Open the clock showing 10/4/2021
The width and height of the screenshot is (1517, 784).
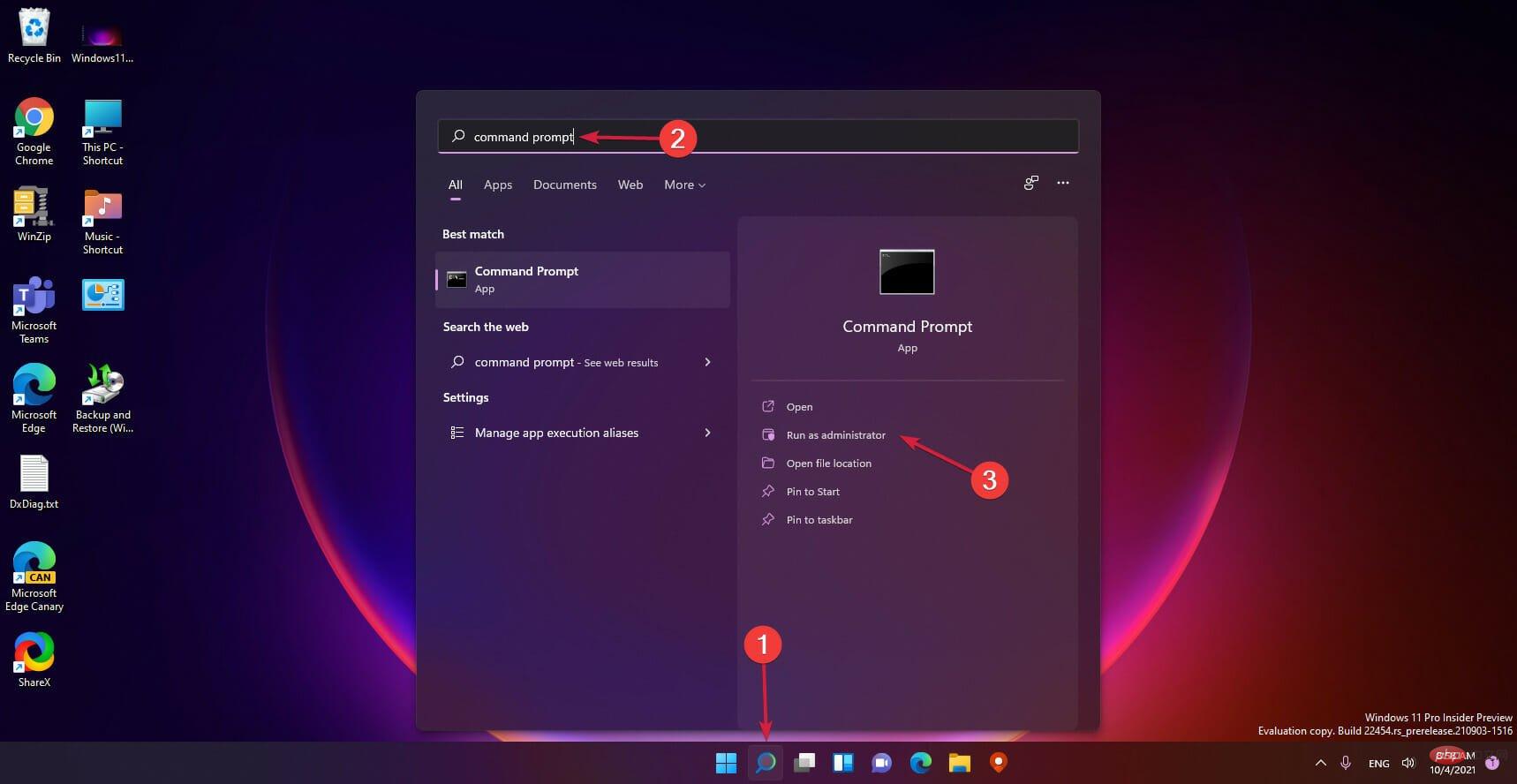click(x=1453, y=763)
